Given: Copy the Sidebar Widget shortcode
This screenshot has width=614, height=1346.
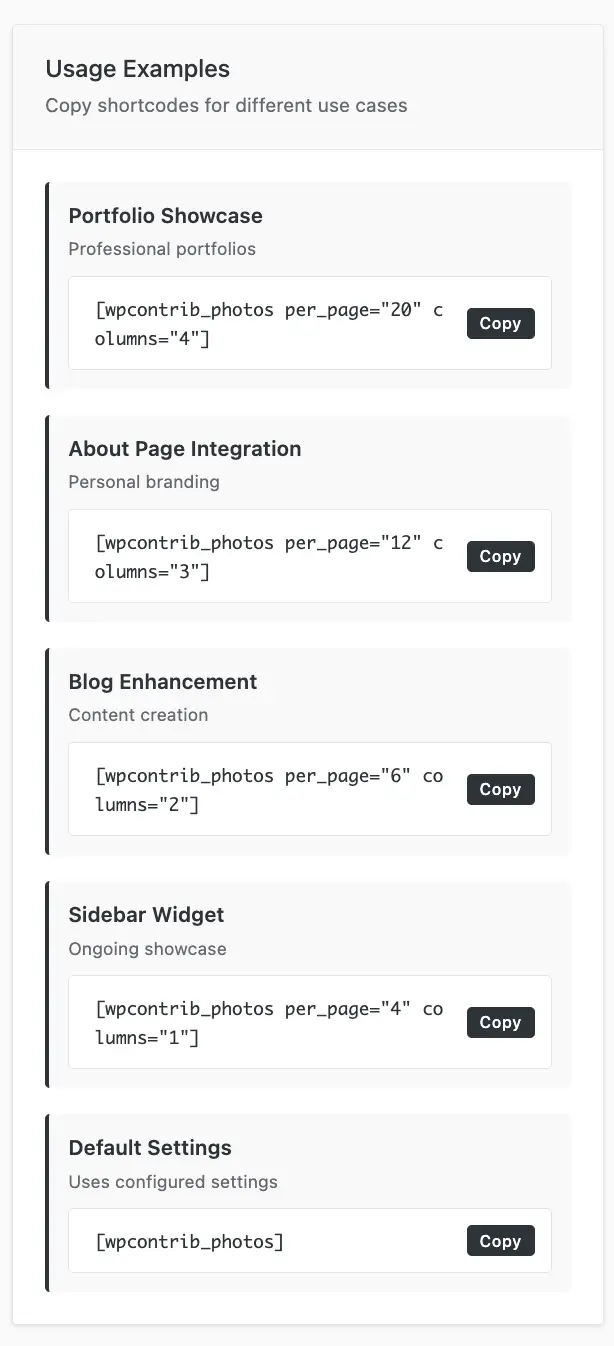Looking at the screenshot, I should 500,1022.
